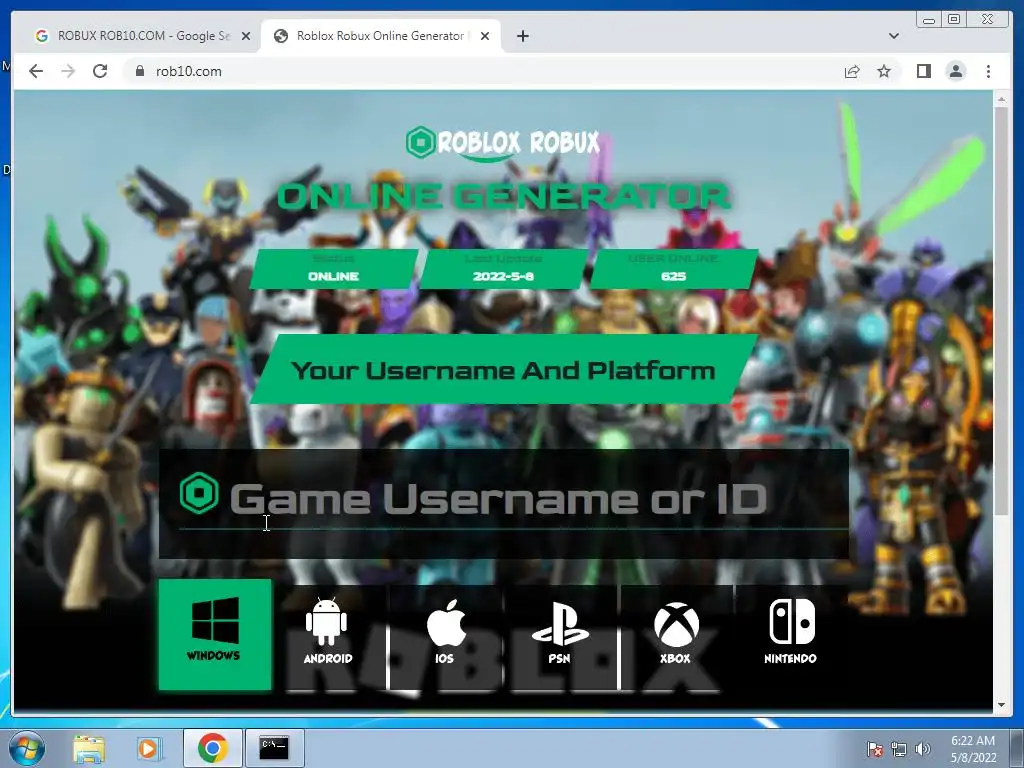Click the network tray icon

tap(899, 750)
